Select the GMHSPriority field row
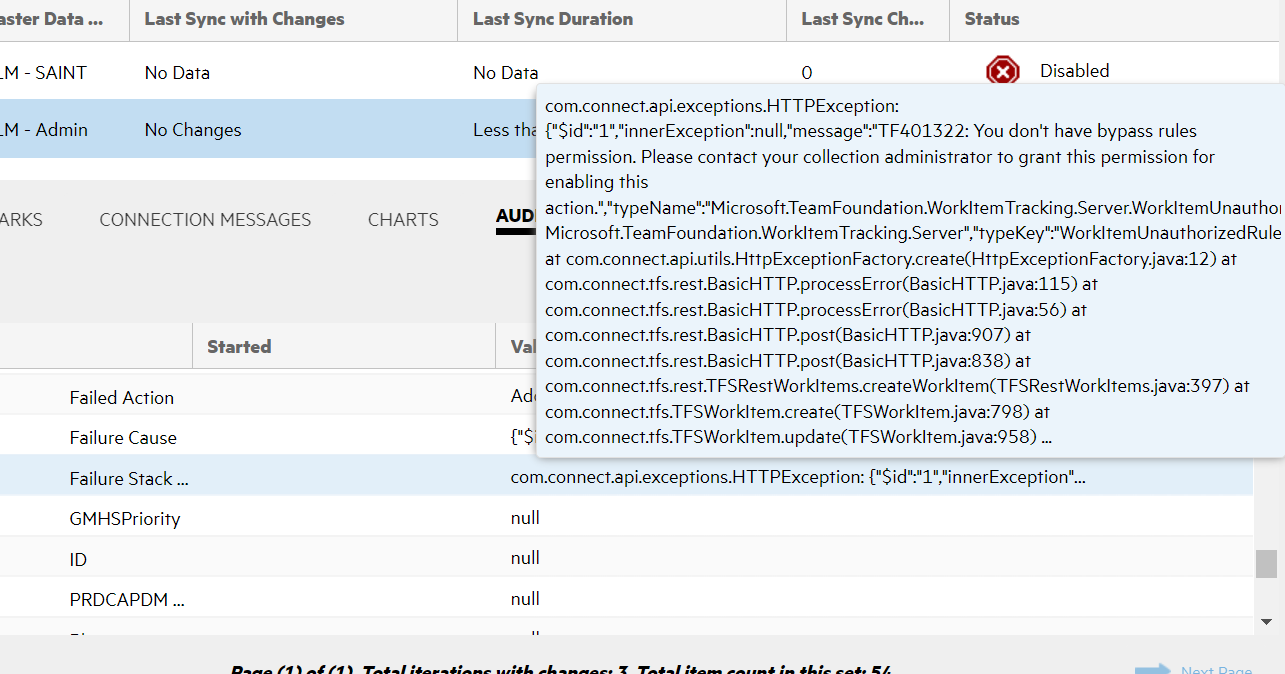Viewport: 1285px width, 674px height. pyautogui.click(x=124, y=519)
